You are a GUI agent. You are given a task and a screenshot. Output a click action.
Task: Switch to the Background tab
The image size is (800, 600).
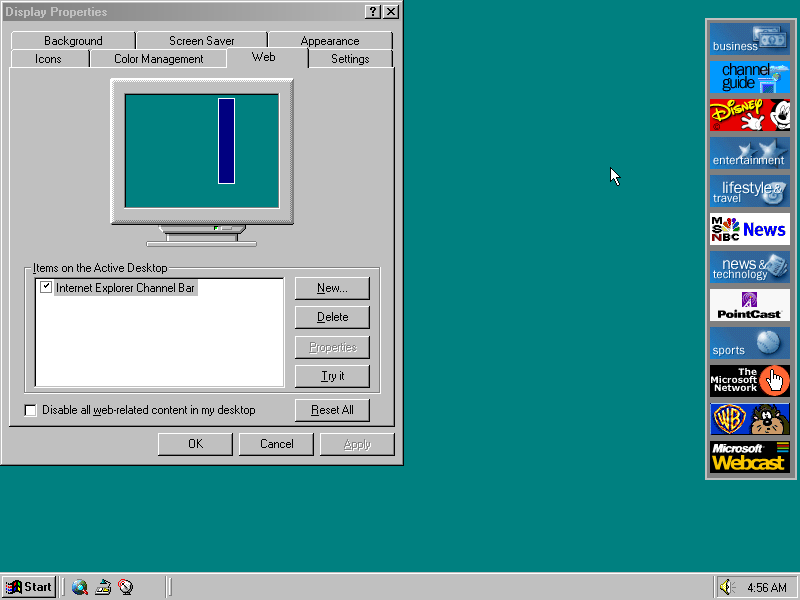73,41
